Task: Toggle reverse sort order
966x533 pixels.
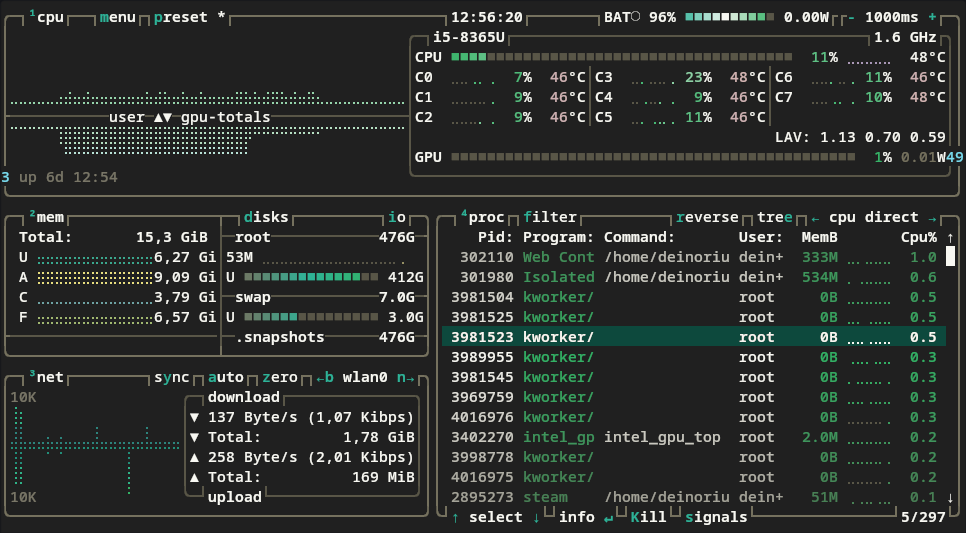Action: (x=707, y=217)
